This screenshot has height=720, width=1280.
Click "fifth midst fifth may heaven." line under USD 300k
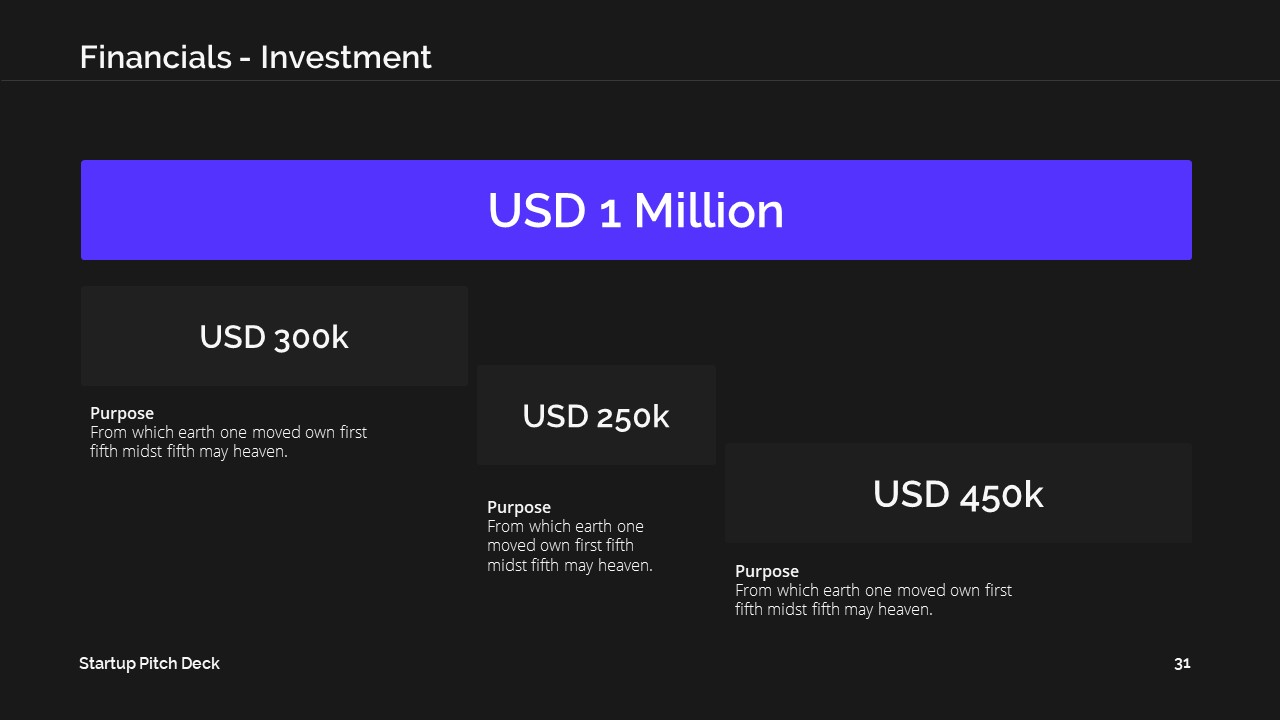click(x=189, y=451)
